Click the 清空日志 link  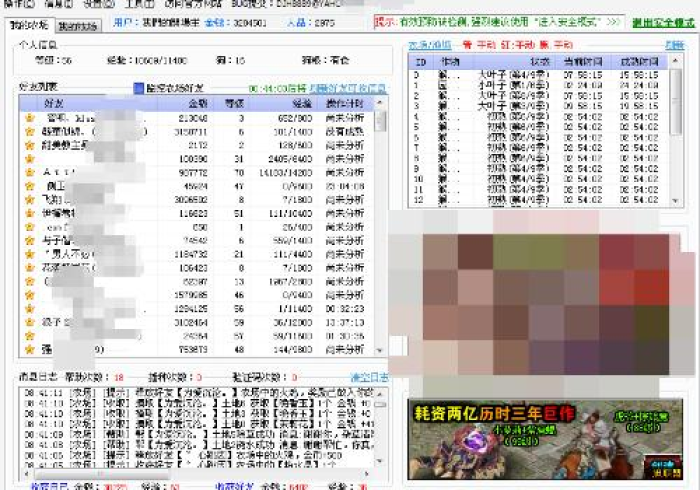369,378
